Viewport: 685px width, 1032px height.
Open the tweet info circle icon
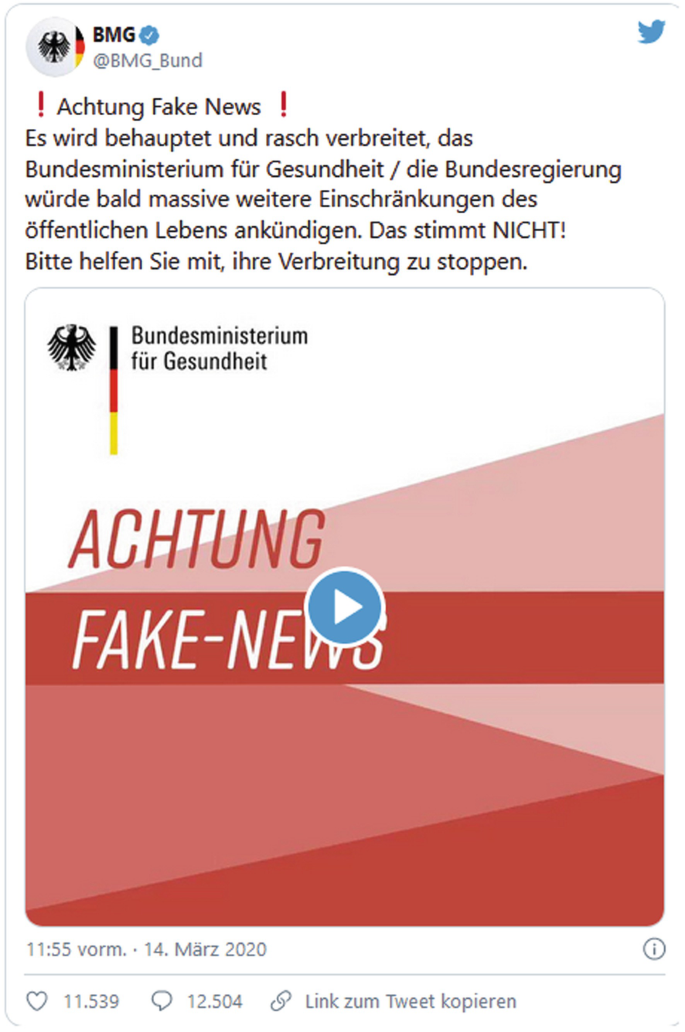tap(653, 949)
